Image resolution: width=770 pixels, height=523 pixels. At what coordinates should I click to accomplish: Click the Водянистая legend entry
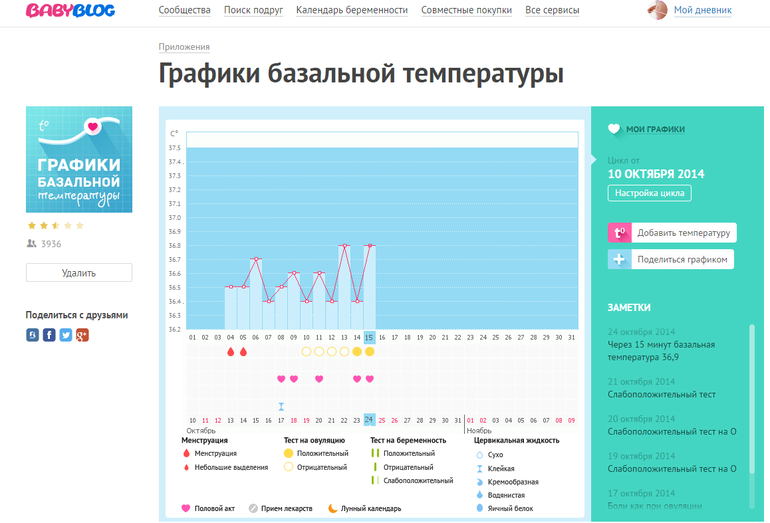pyautogui.click(x=501, y=495)
